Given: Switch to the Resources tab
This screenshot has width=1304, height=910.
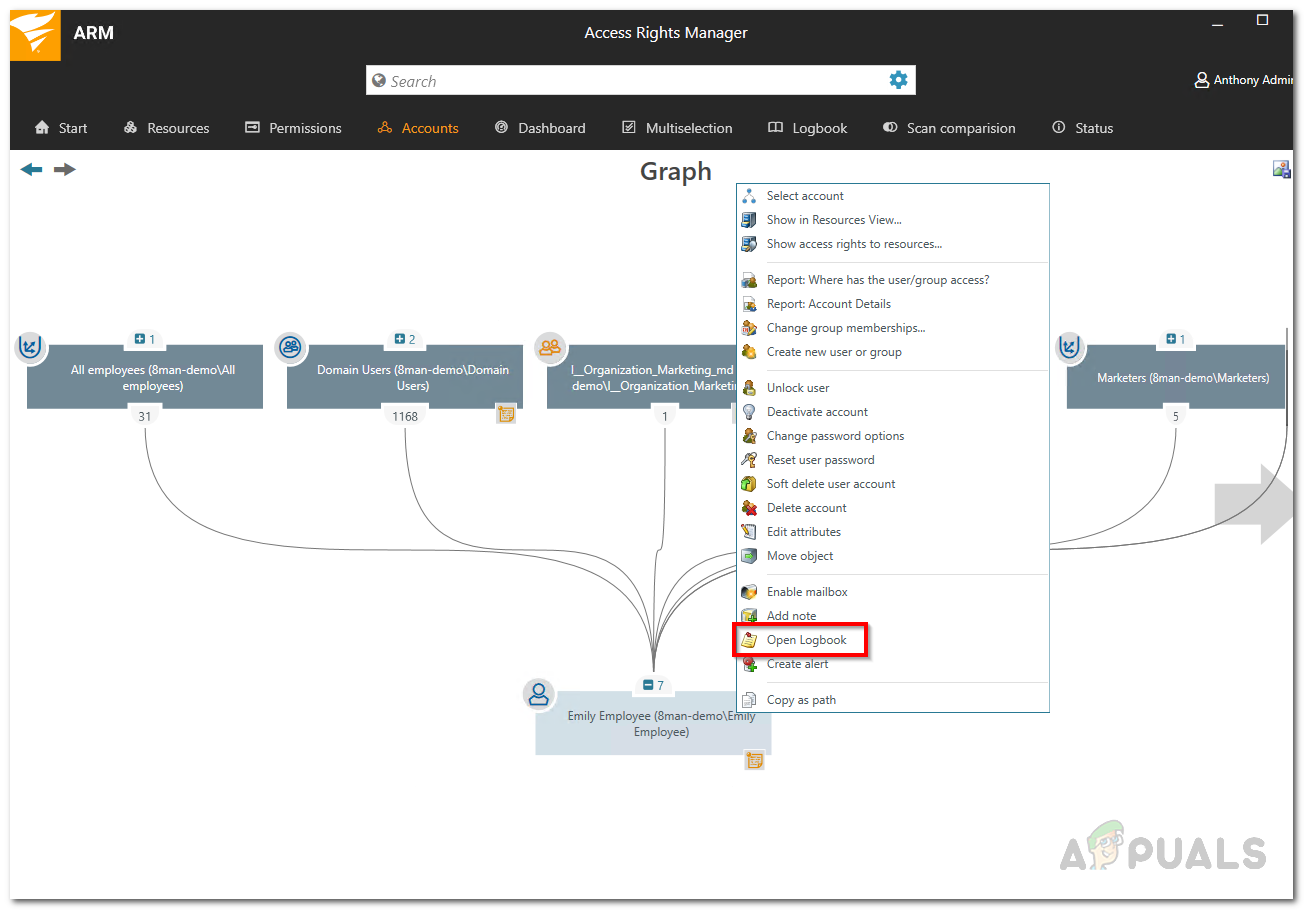Looking at the screenshot, I should pyautogui.click(x=166, y=128).
